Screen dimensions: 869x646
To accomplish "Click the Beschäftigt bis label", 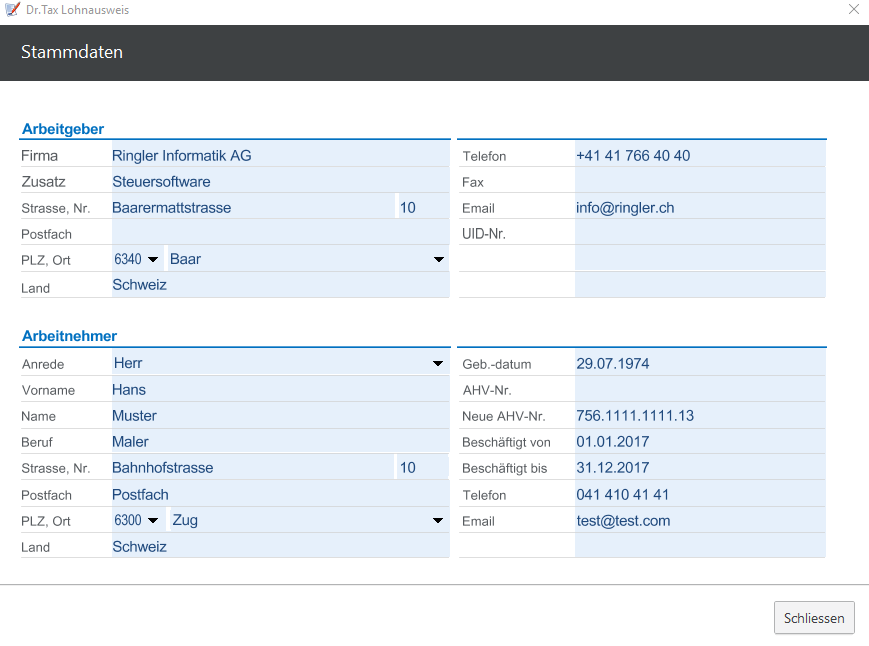I will 505,468.
